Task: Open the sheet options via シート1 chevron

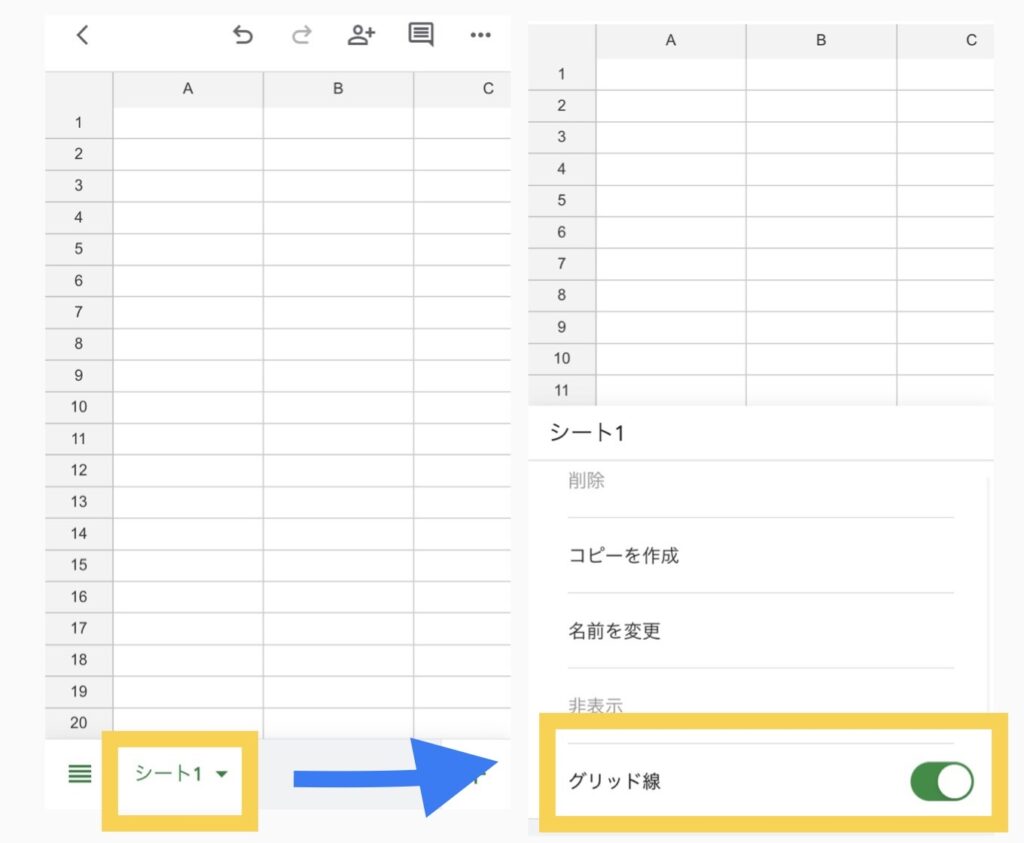Action: [x=222, y=773]
